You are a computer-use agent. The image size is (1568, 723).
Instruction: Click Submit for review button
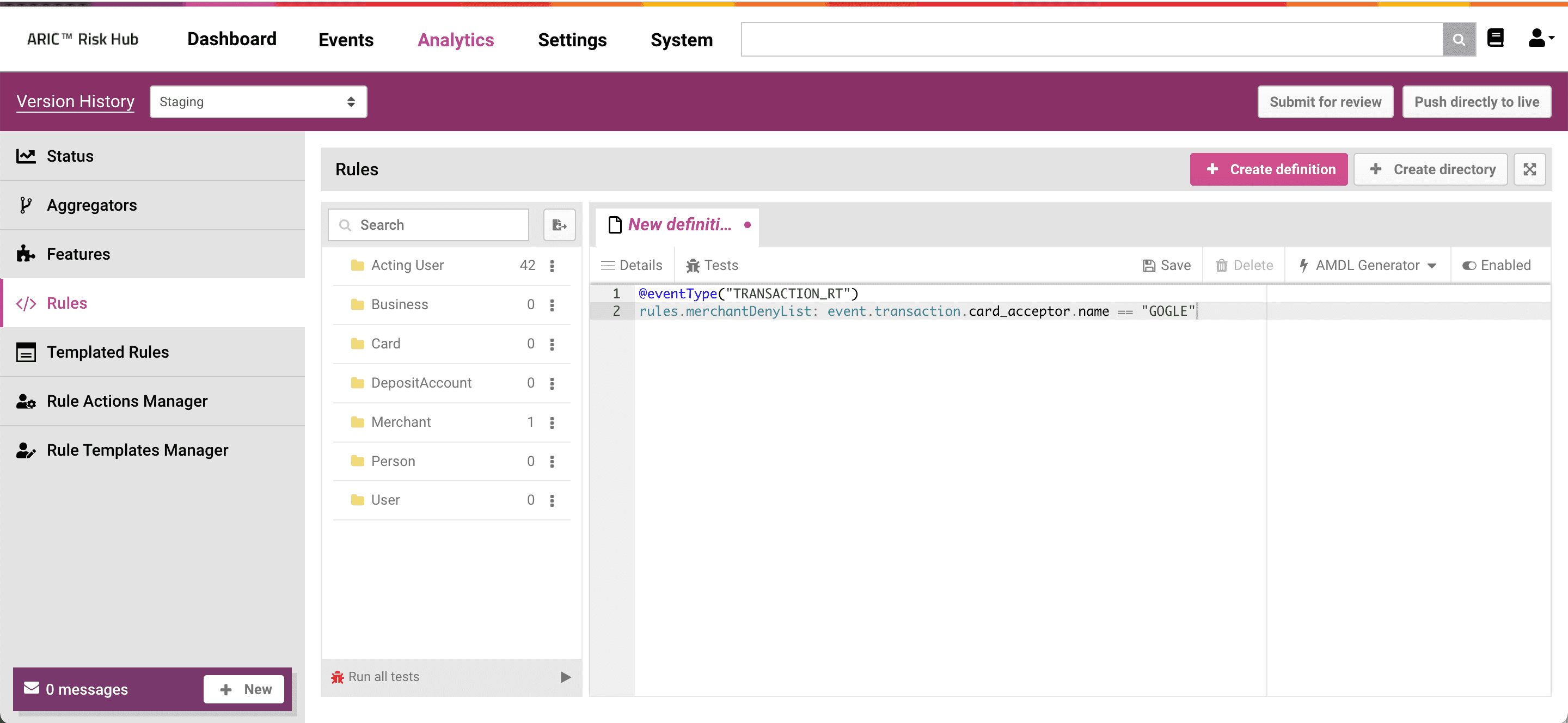[1325, 102]
